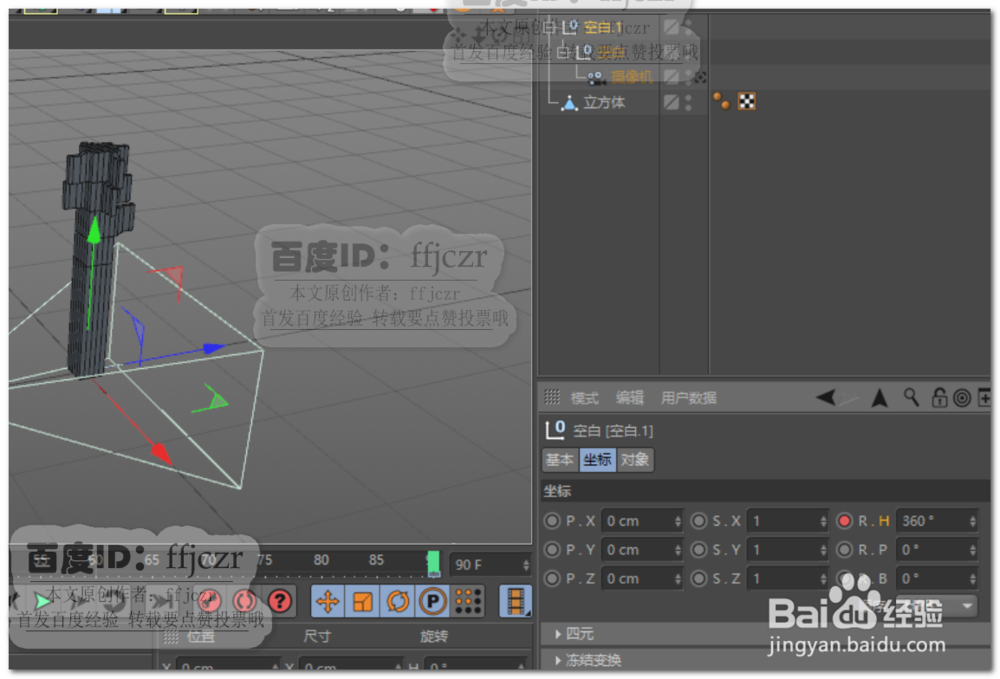This screenshot has width=1000, height=679.
Task: Click the null icon beside 空白.1
Action: [568, 27]
